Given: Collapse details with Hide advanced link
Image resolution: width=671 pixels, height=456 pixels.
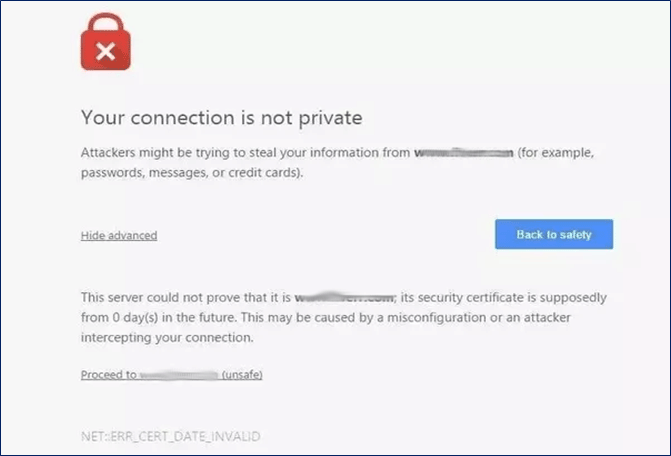Looking at the screenshot, I should click(119, 236).
